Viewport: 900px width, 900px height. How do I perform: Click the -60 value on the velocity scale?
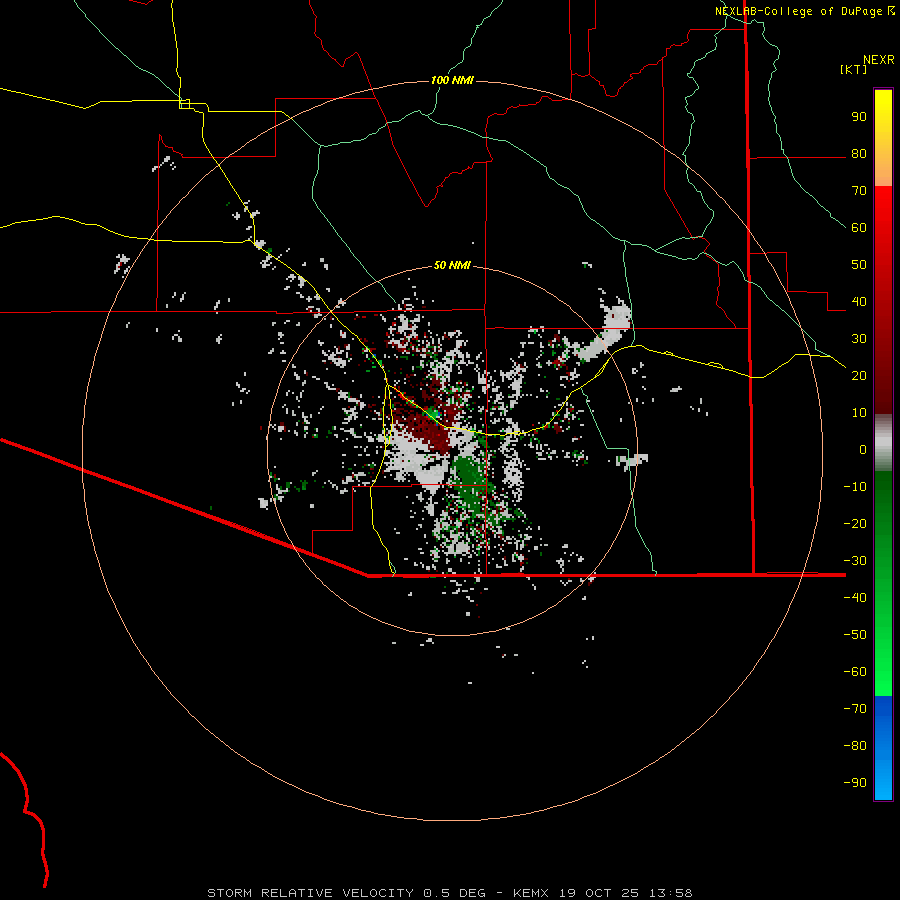[855, 672]
